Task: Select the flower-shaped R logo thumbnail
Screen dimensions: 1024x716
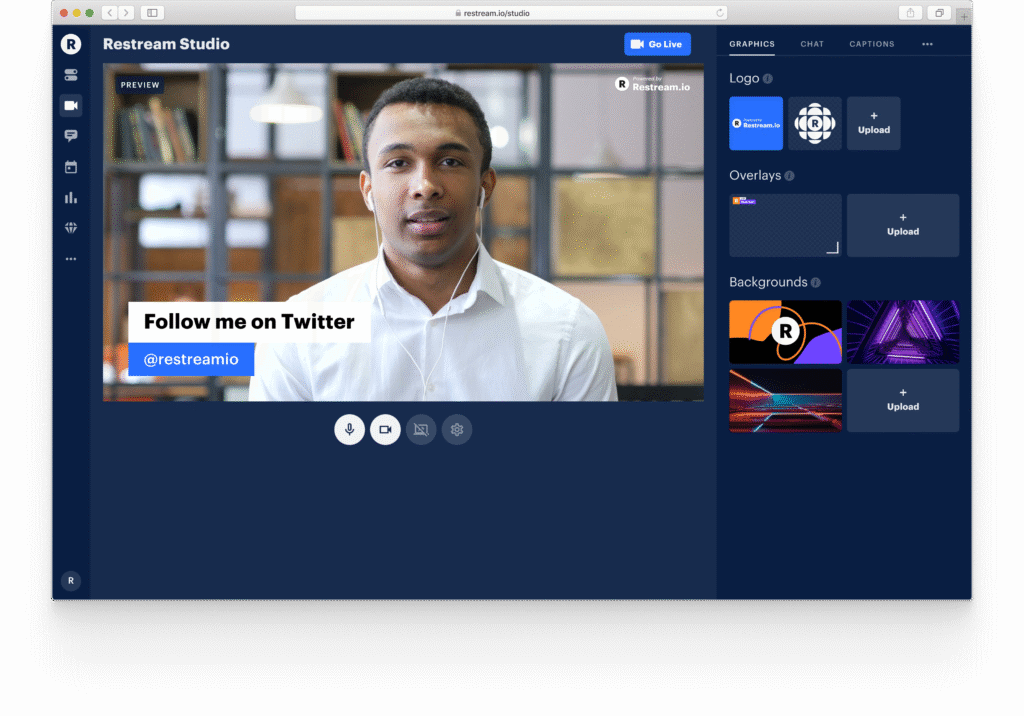Action: click(x=814, y=123)
